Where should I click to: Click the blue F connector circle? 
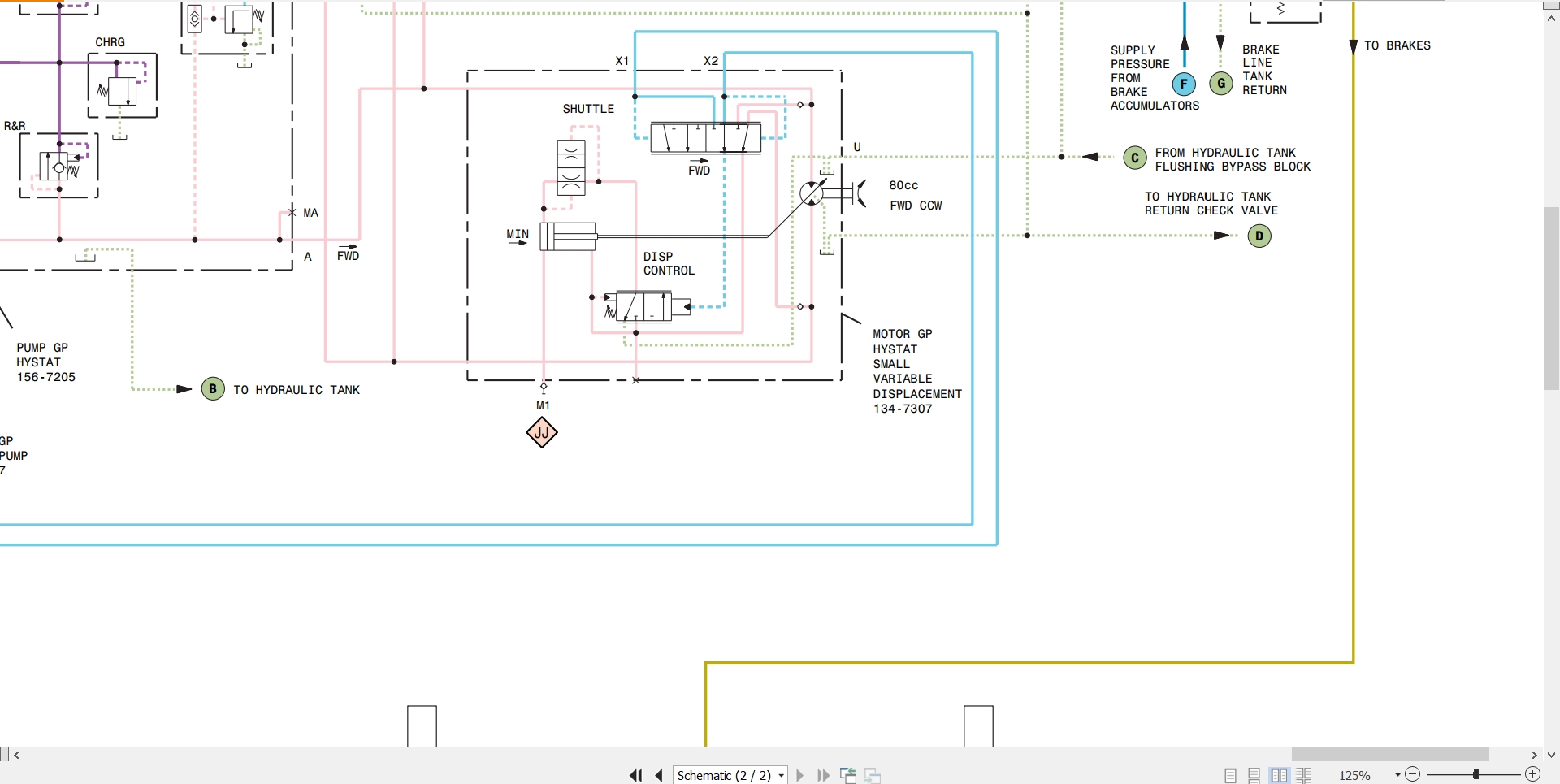tap(1184, 84)
